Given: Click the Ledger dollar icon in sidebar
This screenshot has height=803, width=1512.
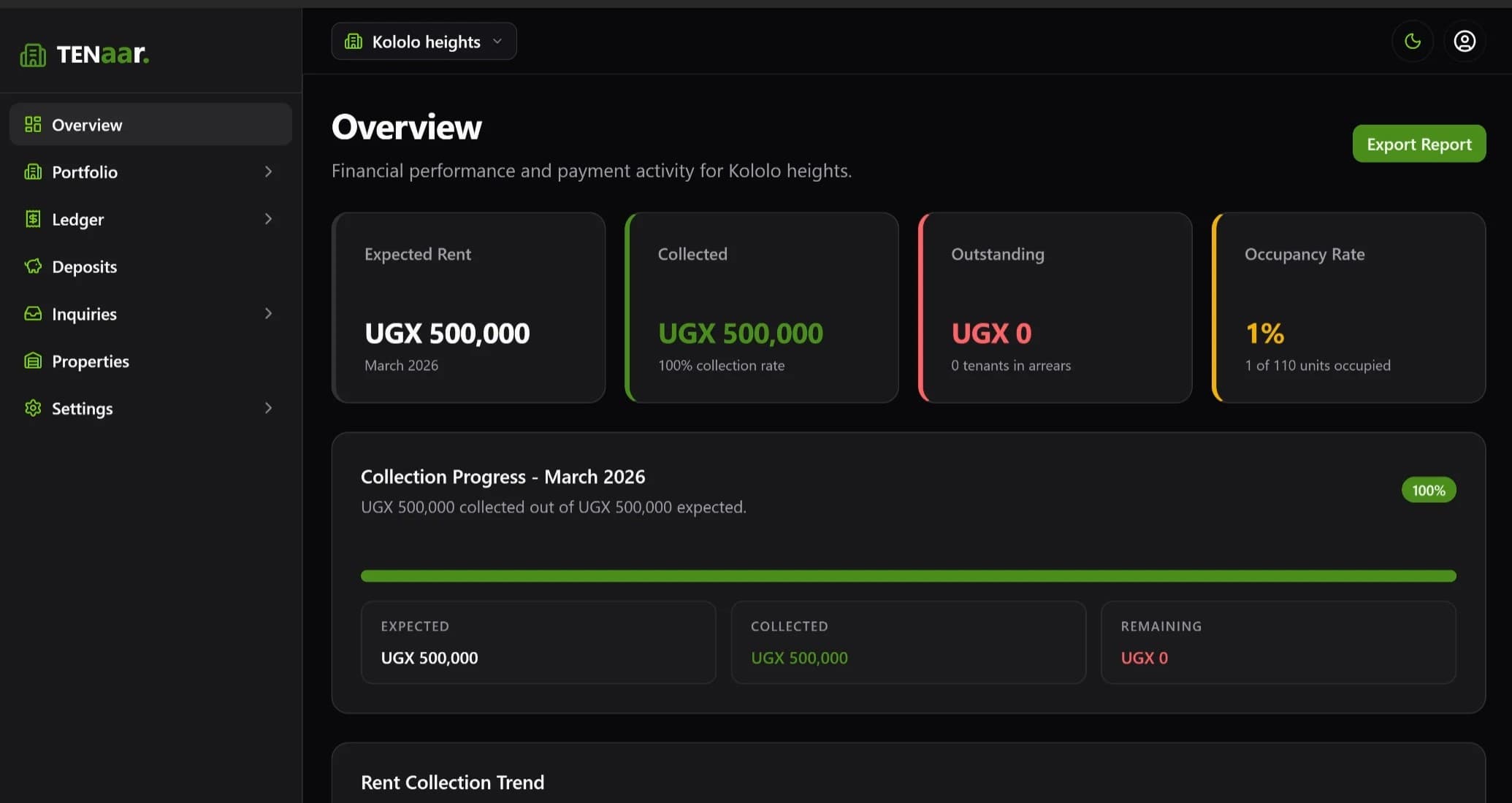Looking at the screenshot, I should [33, 219].
